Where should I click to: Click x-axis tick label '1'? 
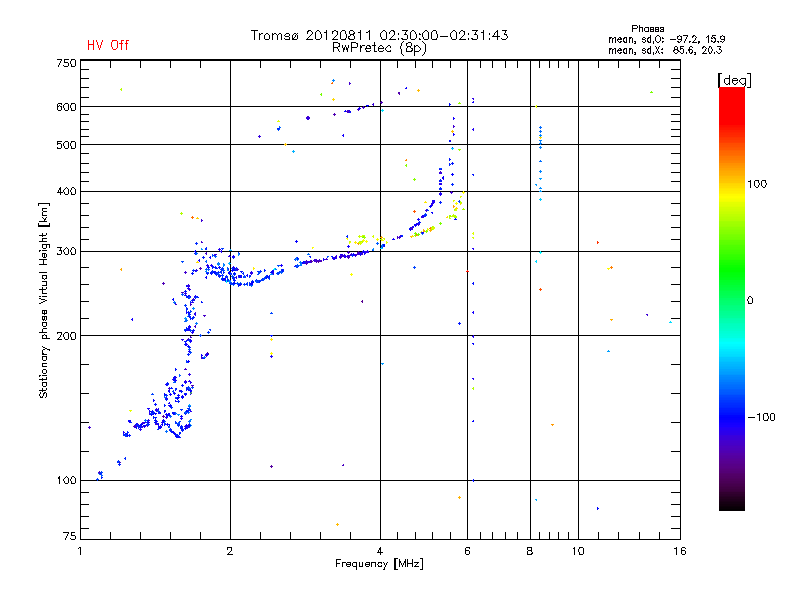click(x=80, y=551)
